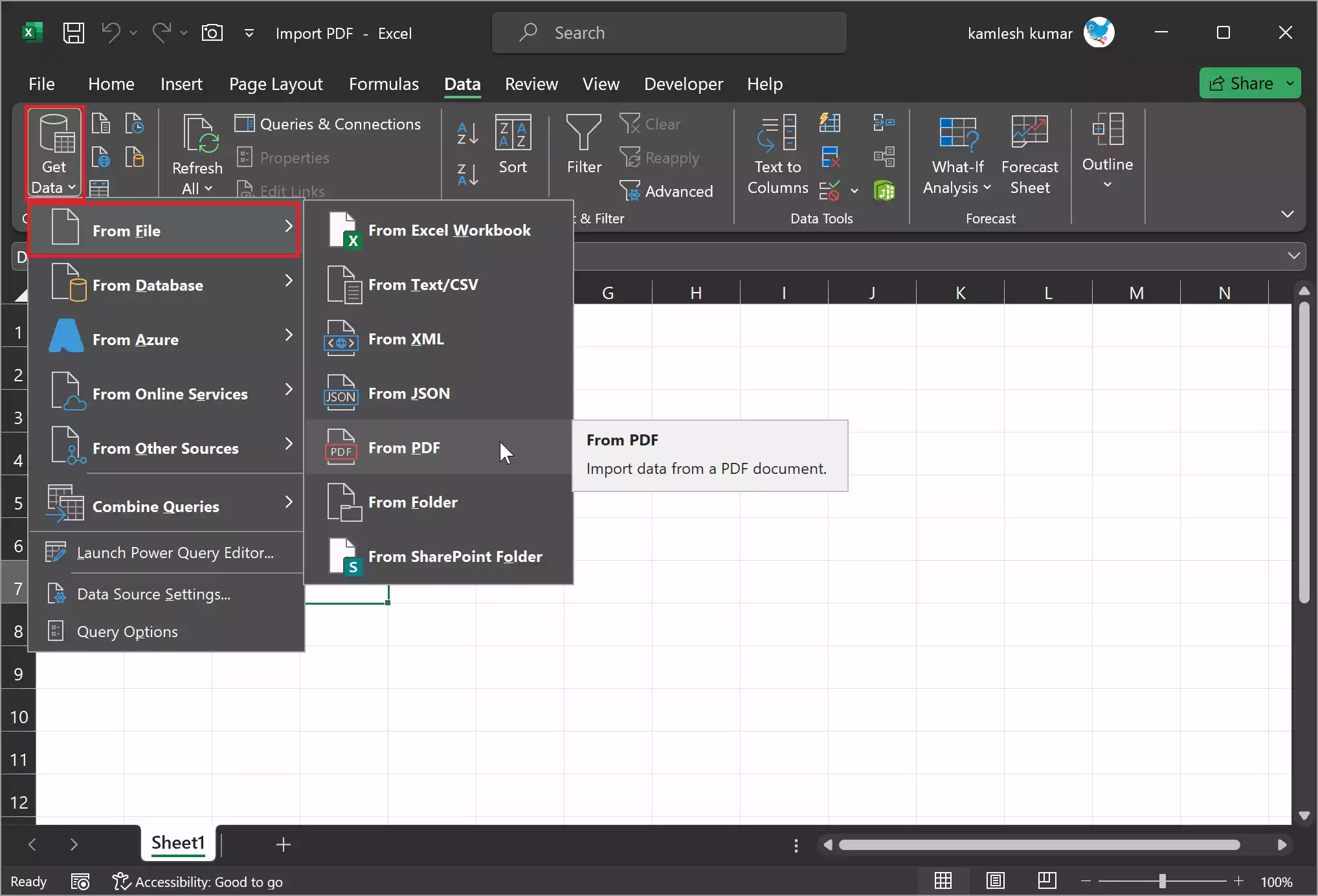Click the zoom slider handle

click(1162, 881)
